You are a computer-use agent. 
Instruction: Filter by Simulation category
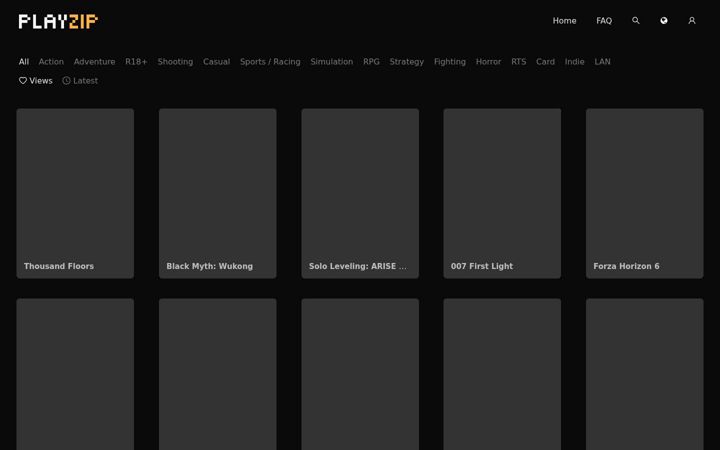point(332,62)
